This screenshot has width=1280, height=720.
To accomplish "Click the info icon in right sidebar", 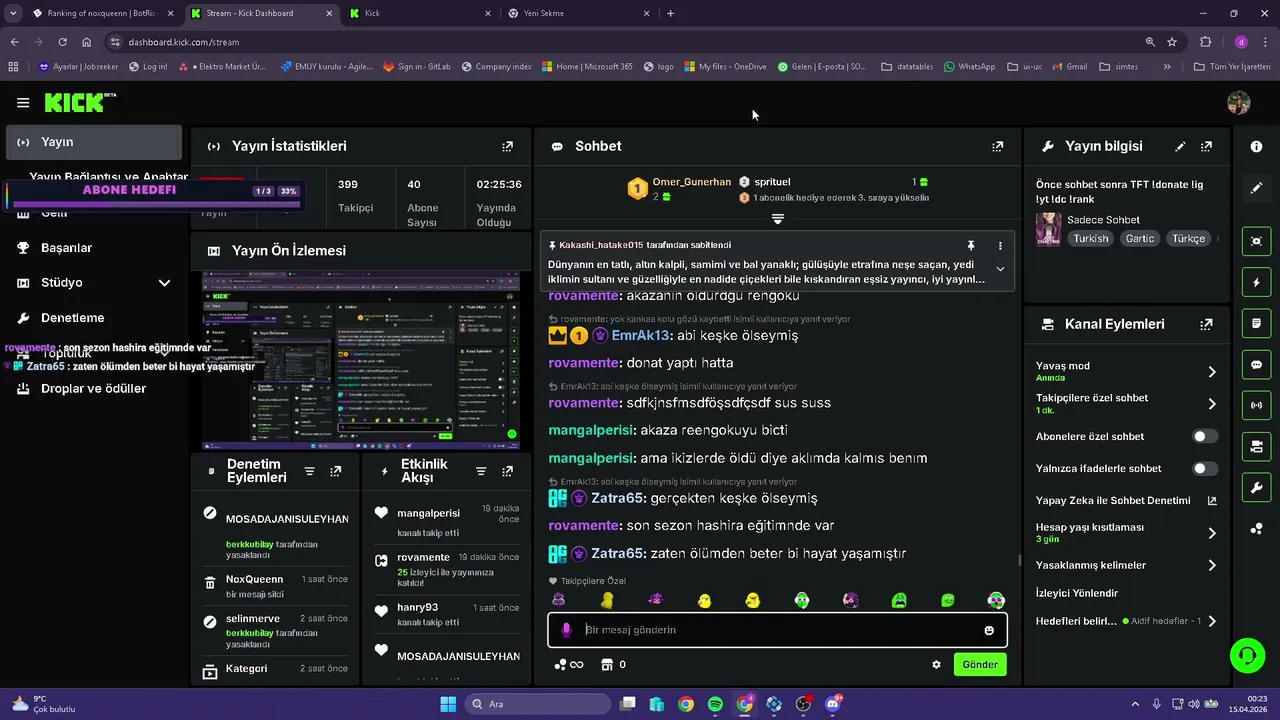I will [x=1256, y=146].
